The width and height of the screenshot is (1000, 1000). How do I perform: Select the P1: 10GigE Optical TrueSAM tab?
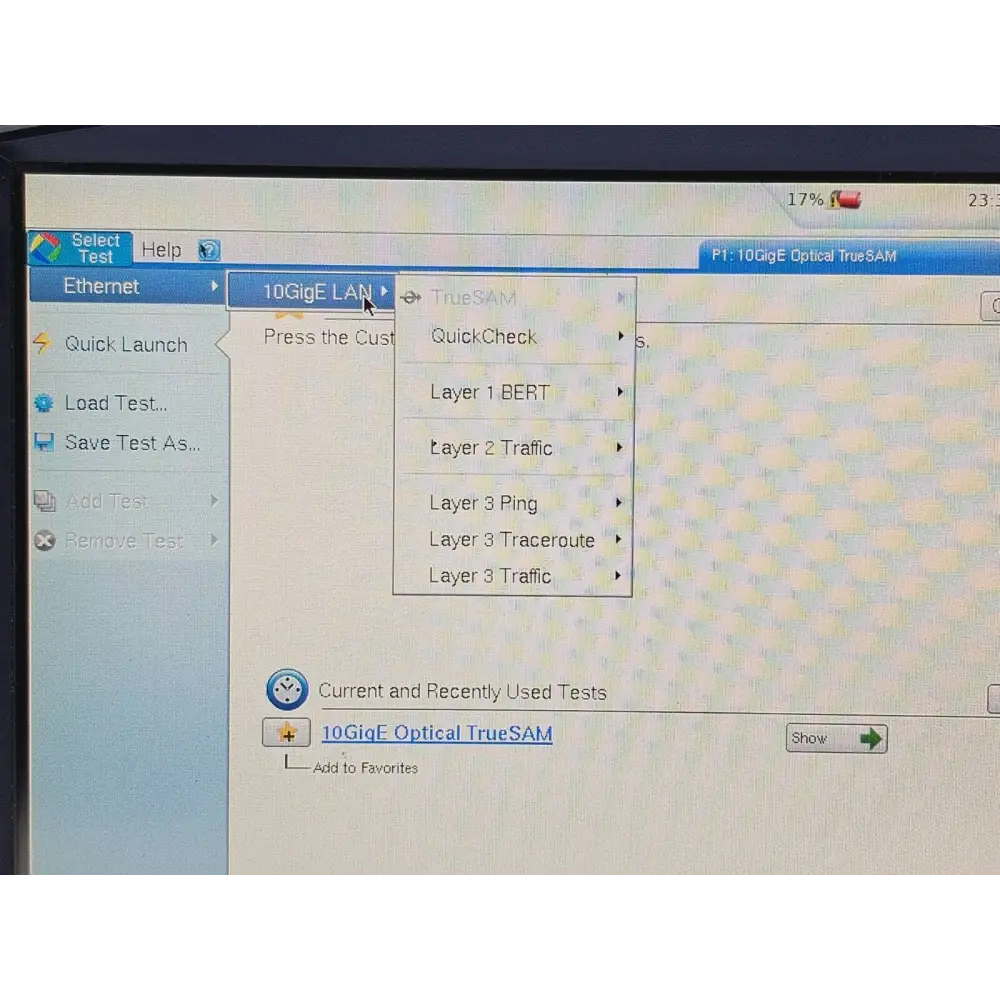(x=849, y=256)
